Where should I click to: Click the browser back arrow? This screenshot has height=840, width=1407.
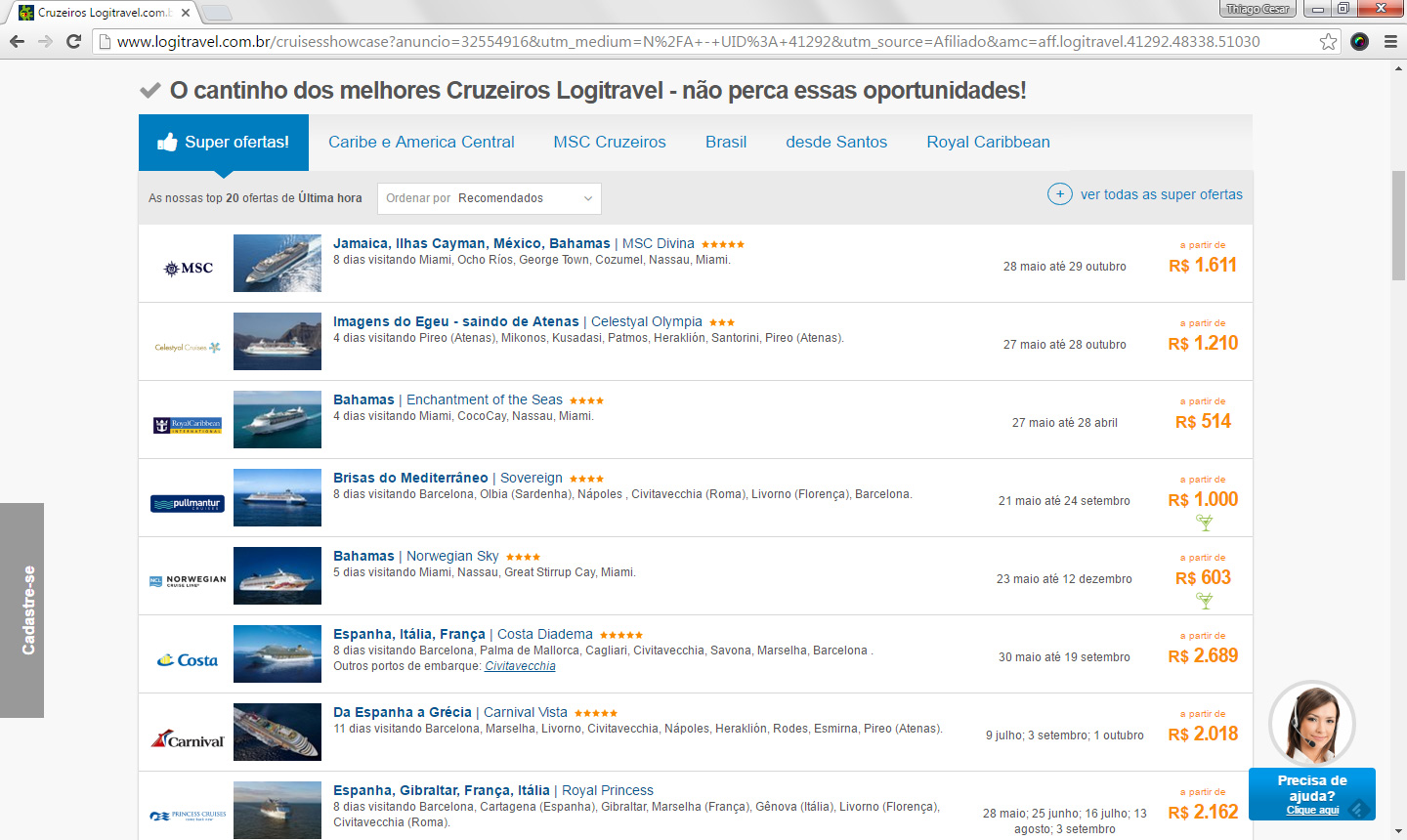[x=17, y=41]
